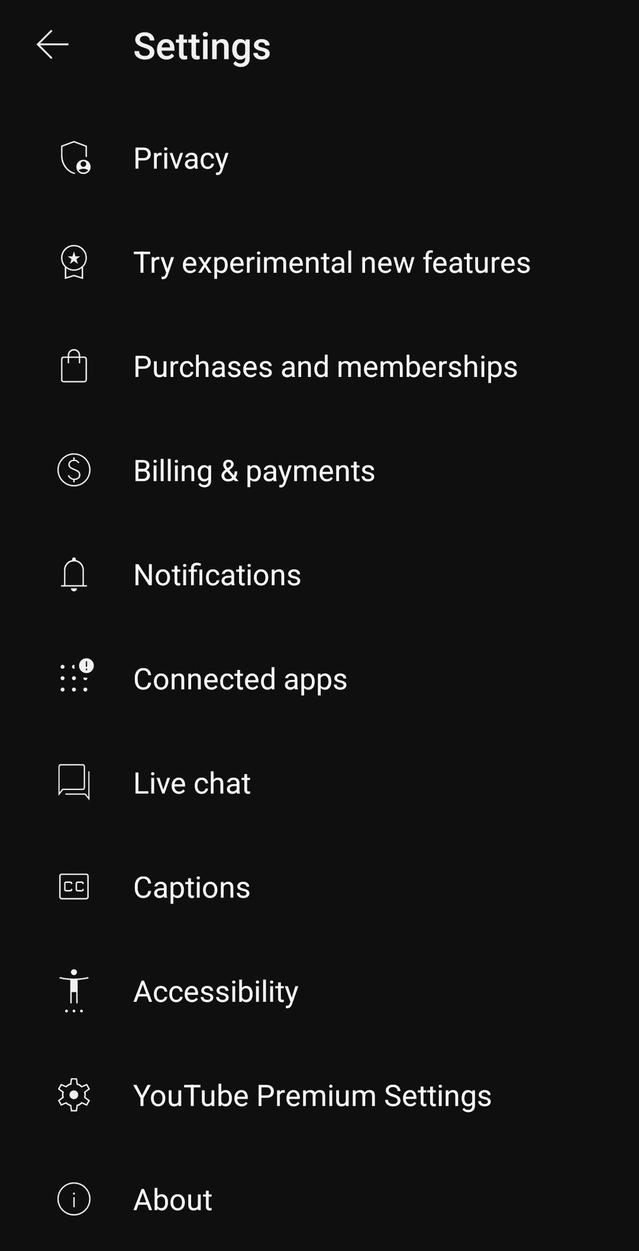Click the Connected apps grid icon
Screen dimensions: 639x1251
coord(73,678)
